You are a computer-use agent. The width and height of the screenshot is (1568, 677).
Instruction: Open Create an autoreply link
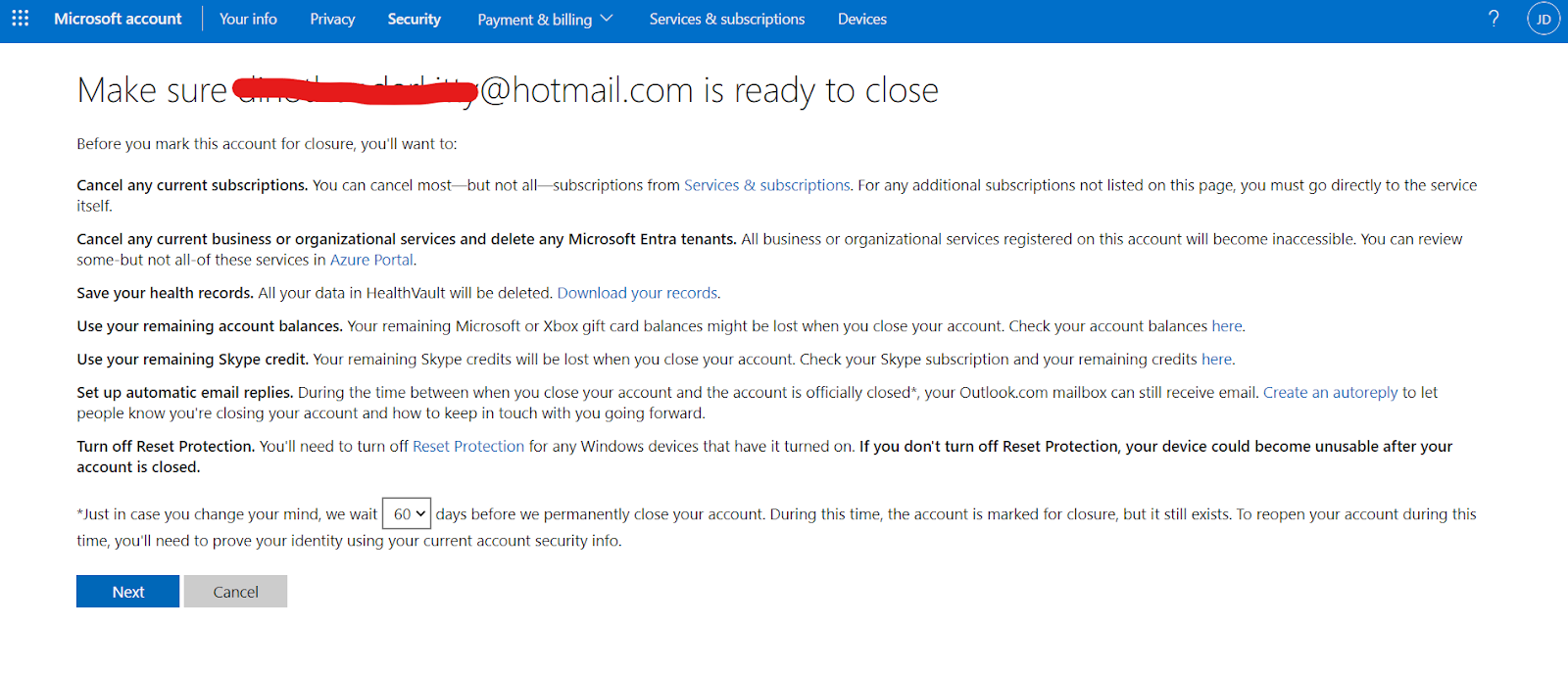click(1331, 393)
